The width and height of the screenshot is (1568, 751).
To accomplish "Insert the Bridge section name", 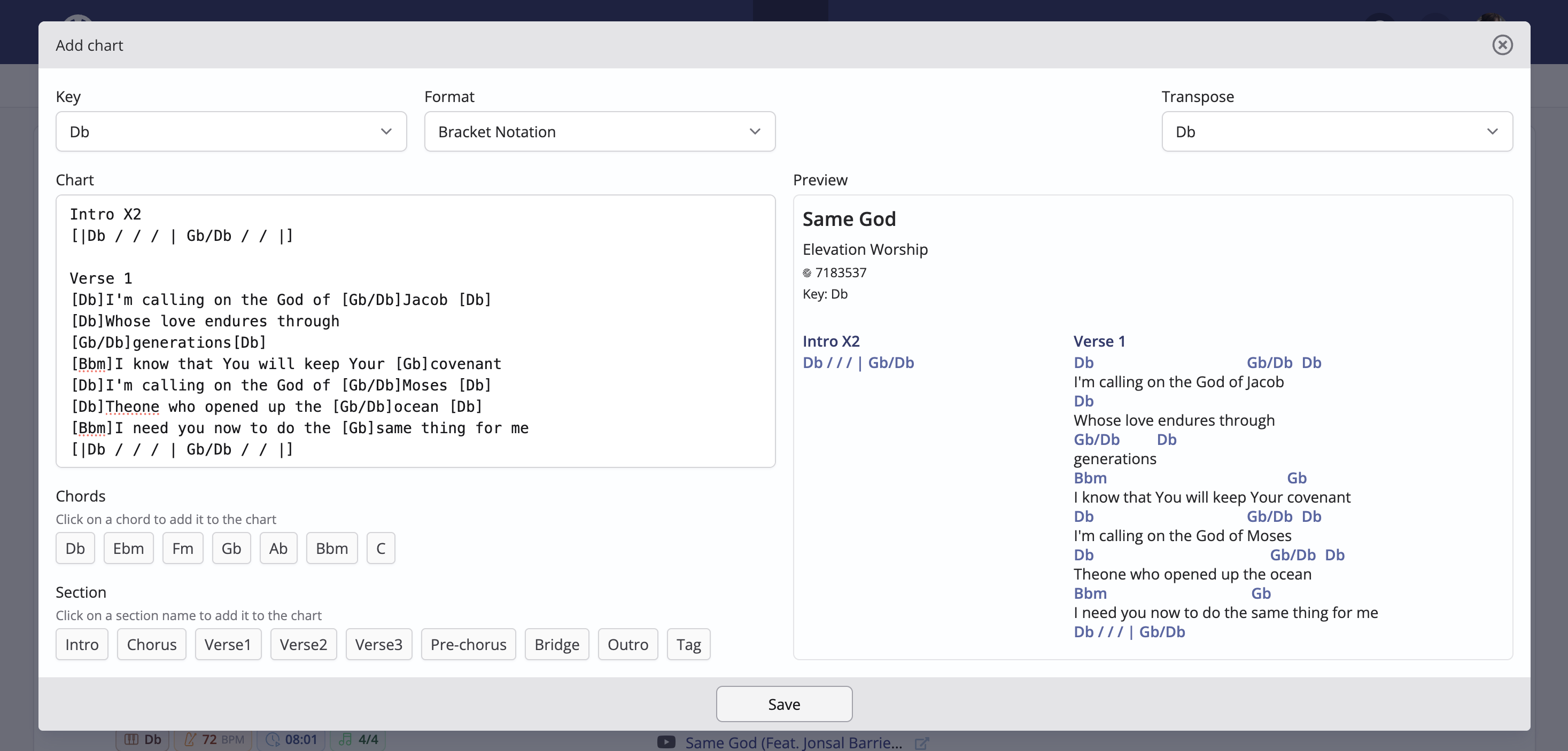I will tap(557, 645).
